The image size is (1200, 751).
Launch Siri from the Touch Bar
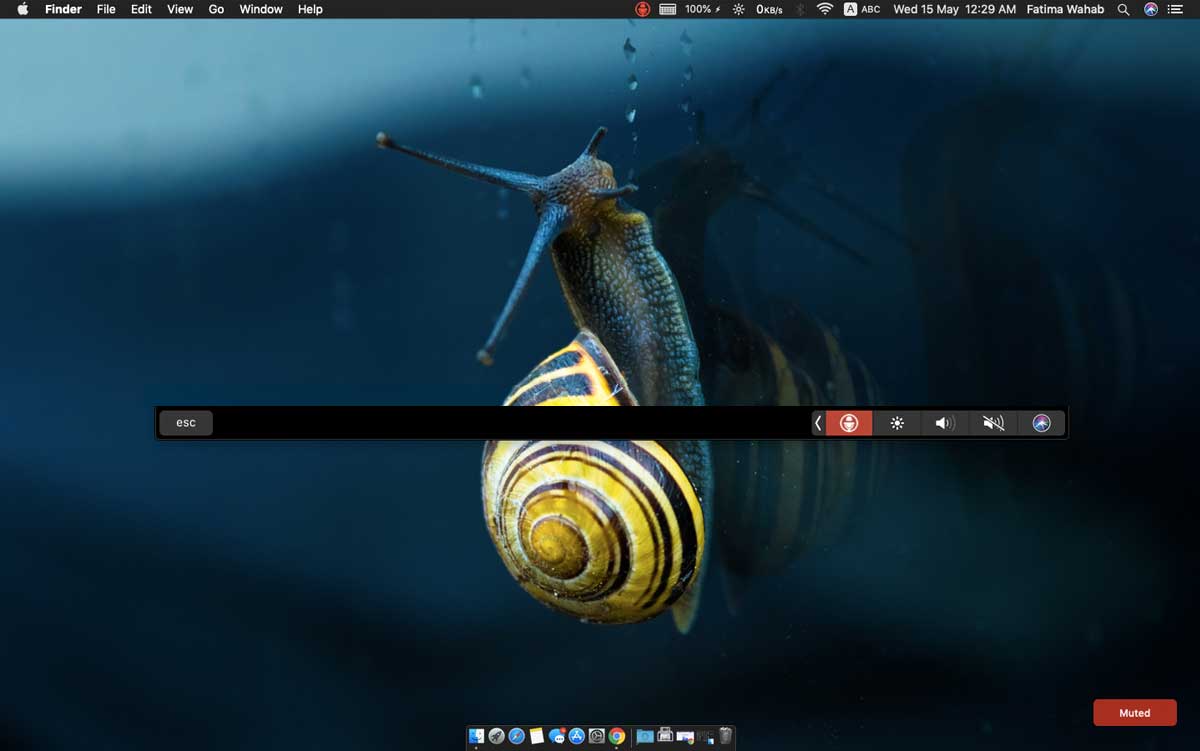pos(1041,423)
